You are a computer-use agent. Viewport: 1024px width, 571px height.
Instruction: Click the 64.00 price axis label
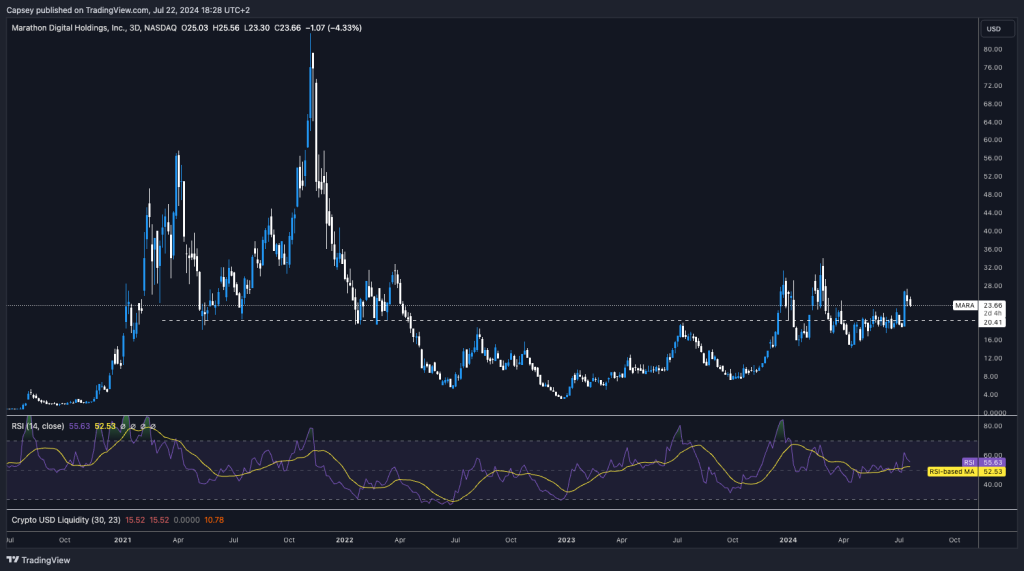pos(993,123)
